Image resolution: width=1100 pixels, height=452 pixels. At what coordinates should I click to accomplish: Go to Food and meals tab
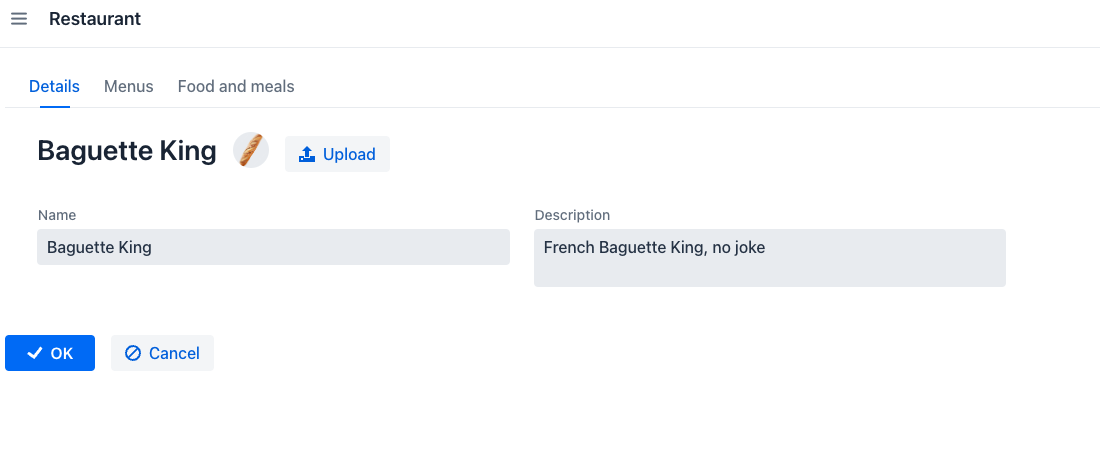coord(236,87)
